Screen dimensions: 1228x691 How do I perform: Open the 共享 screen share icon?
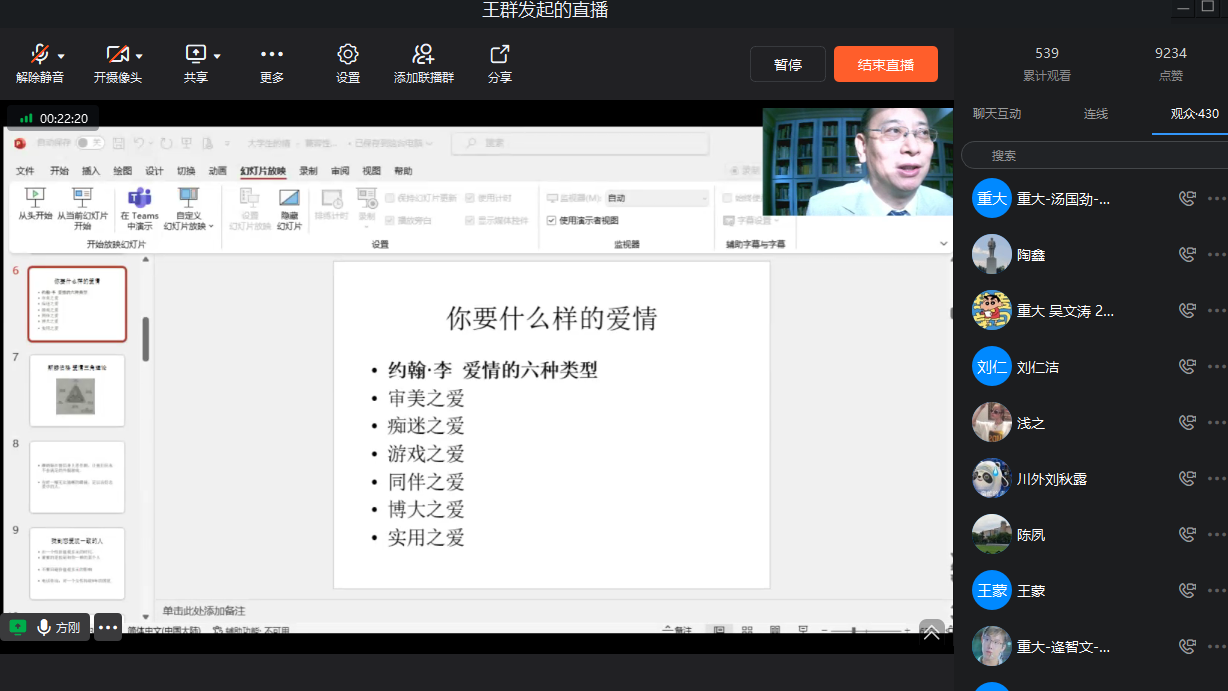click(195, 54)
